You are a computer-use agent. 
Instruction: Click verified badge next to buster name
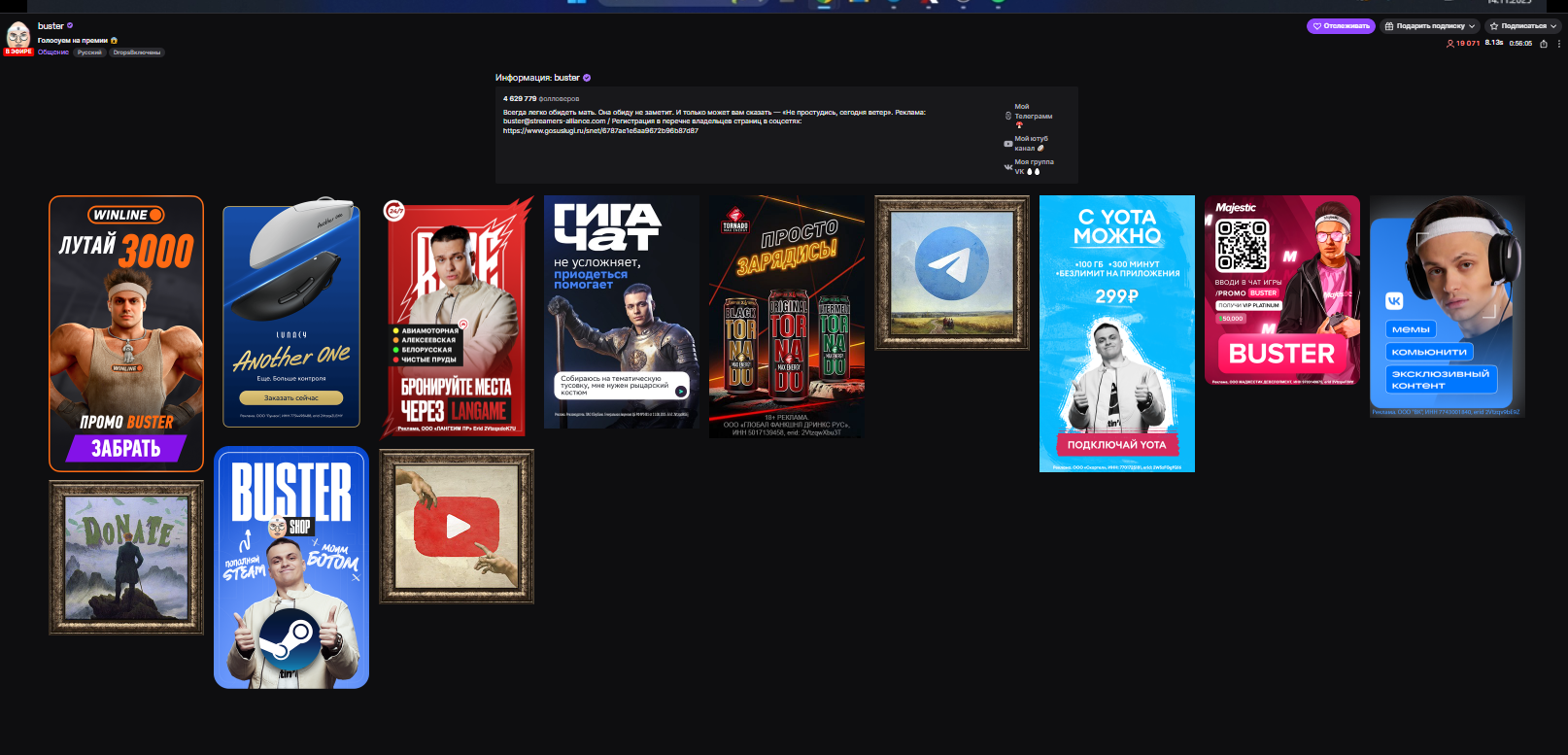click(70, 26)
